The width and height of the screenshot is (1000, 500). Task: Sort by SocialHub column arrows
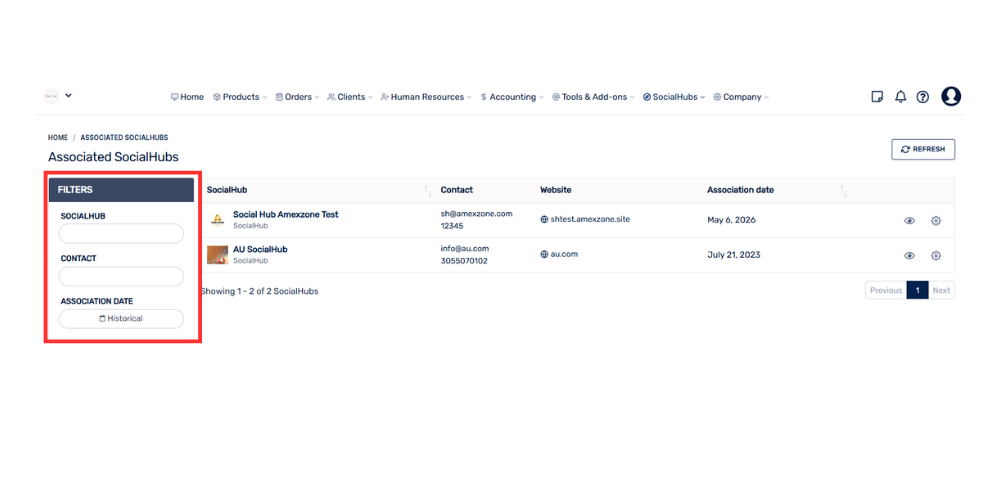pyautogui.click(x=428, y=191)
